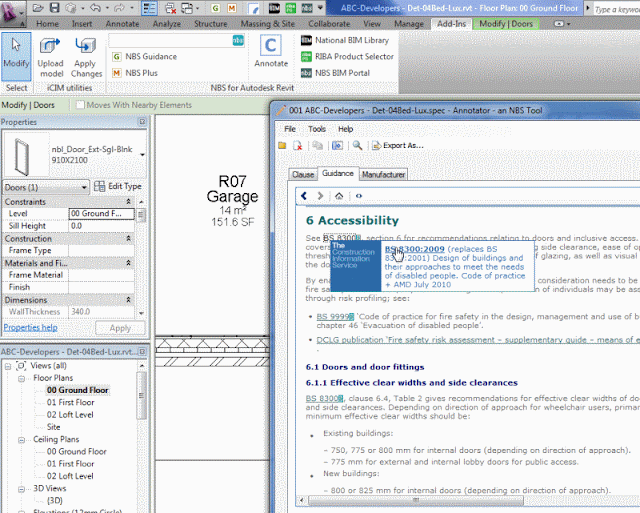Collapse the 3D Views tree node
The image size is (640, 513).
click(x=21, y=489)
